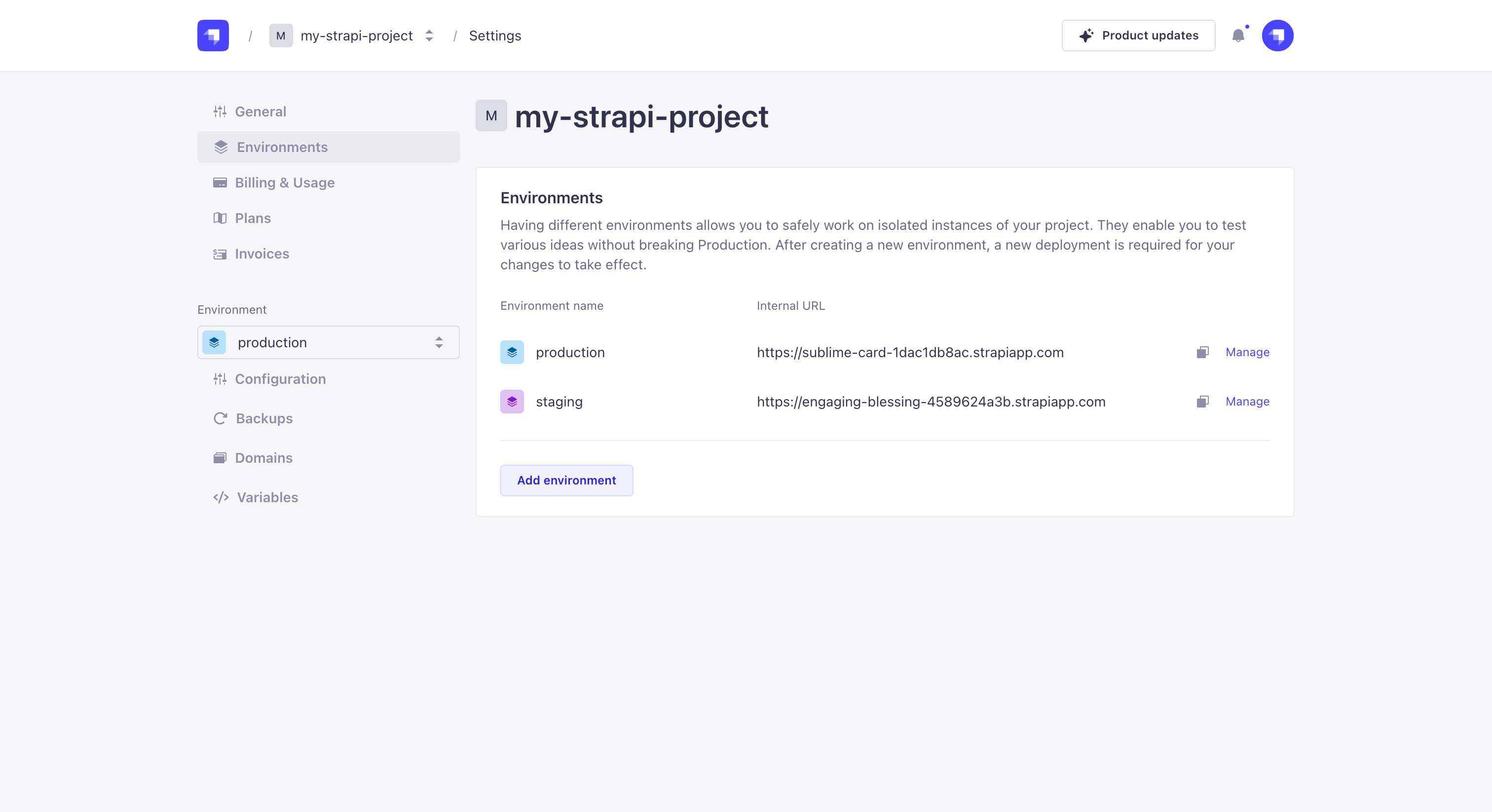Open the Invoices section

coord(262,254)
